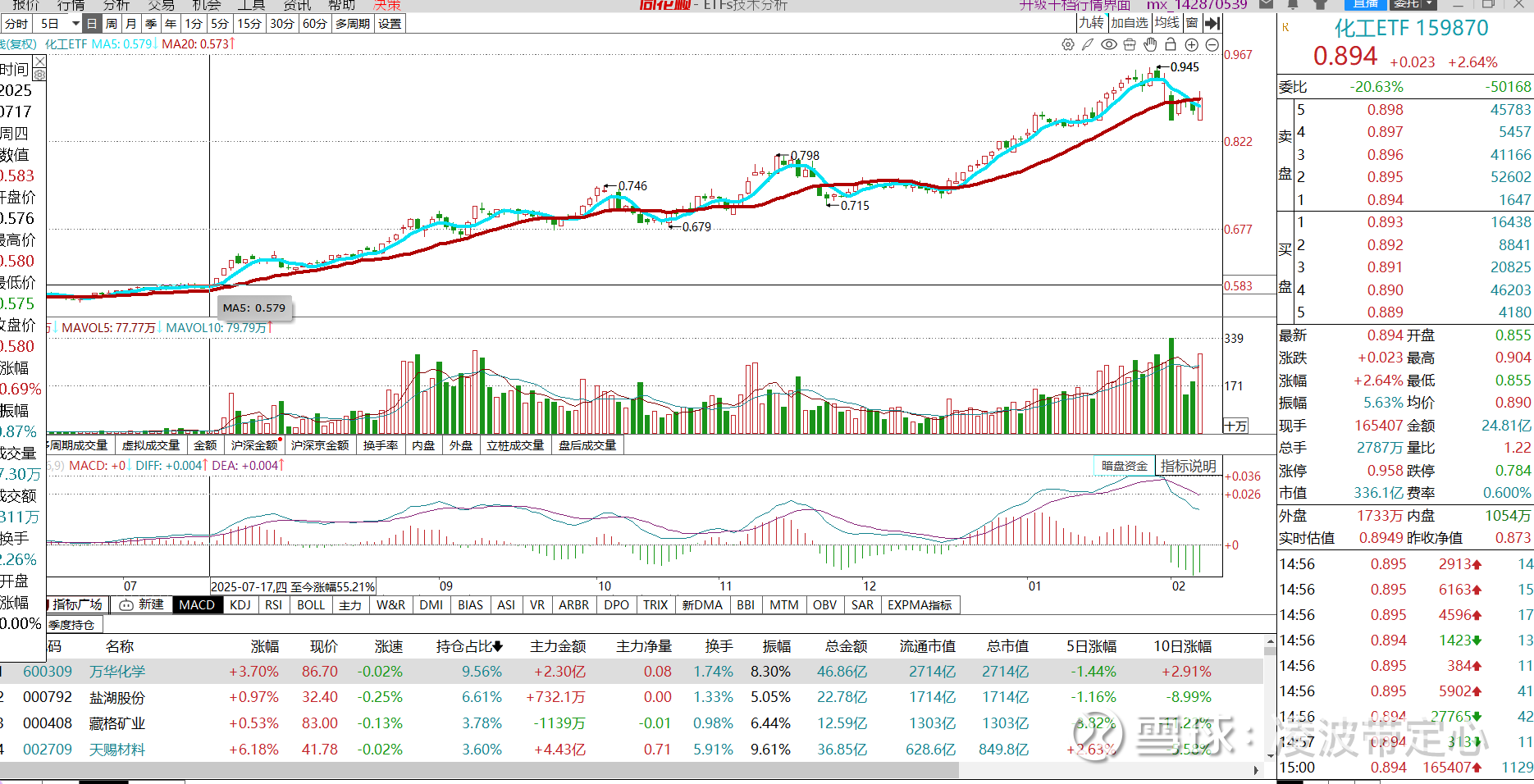Screen dimensions: 1534x784
Task: Click the 直播 live button
Action: [x=1366, y=4]
